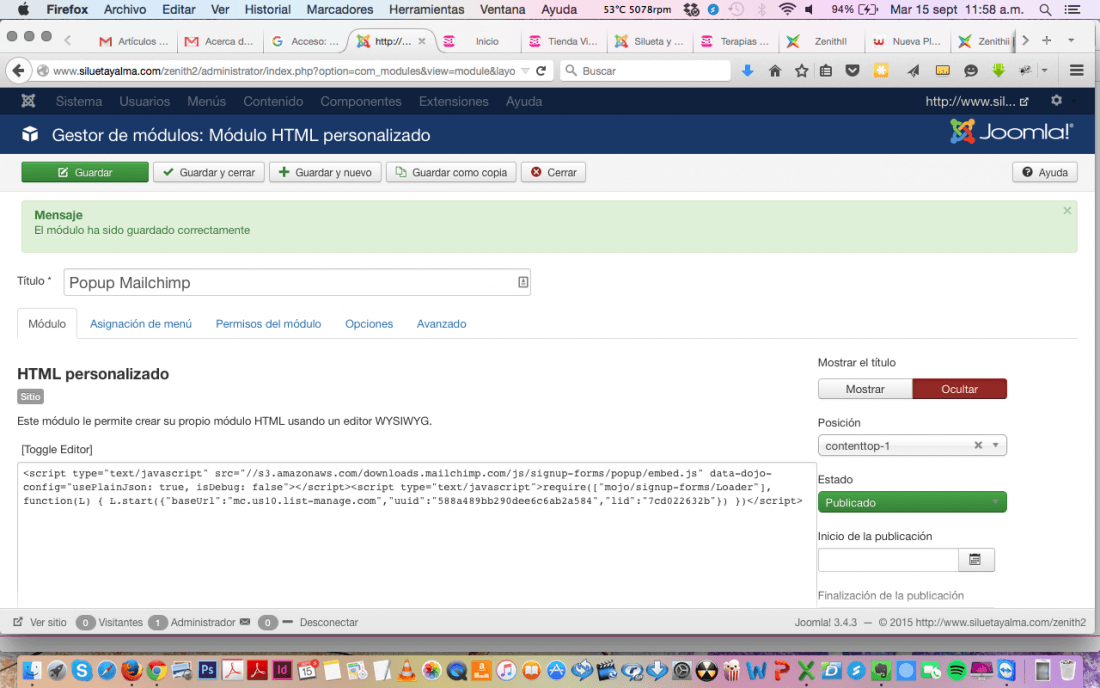This screenshot has width=1100, height=688.
Task: Click into the Título input field
Action: pos(297,282)
